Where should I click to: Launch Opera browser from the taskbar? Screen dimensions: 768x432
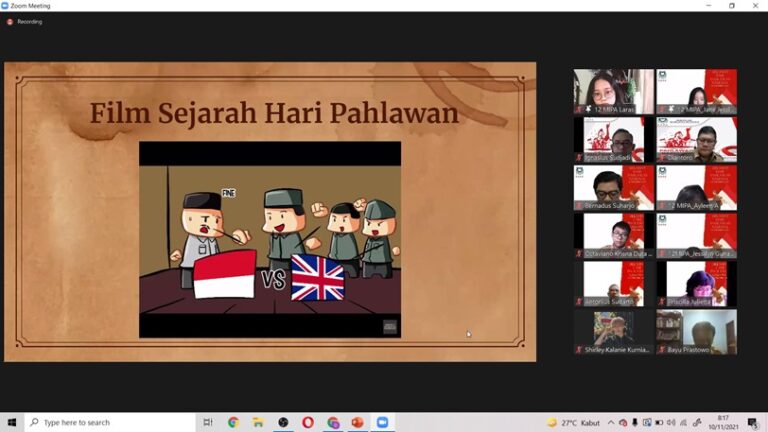point(308,422)
